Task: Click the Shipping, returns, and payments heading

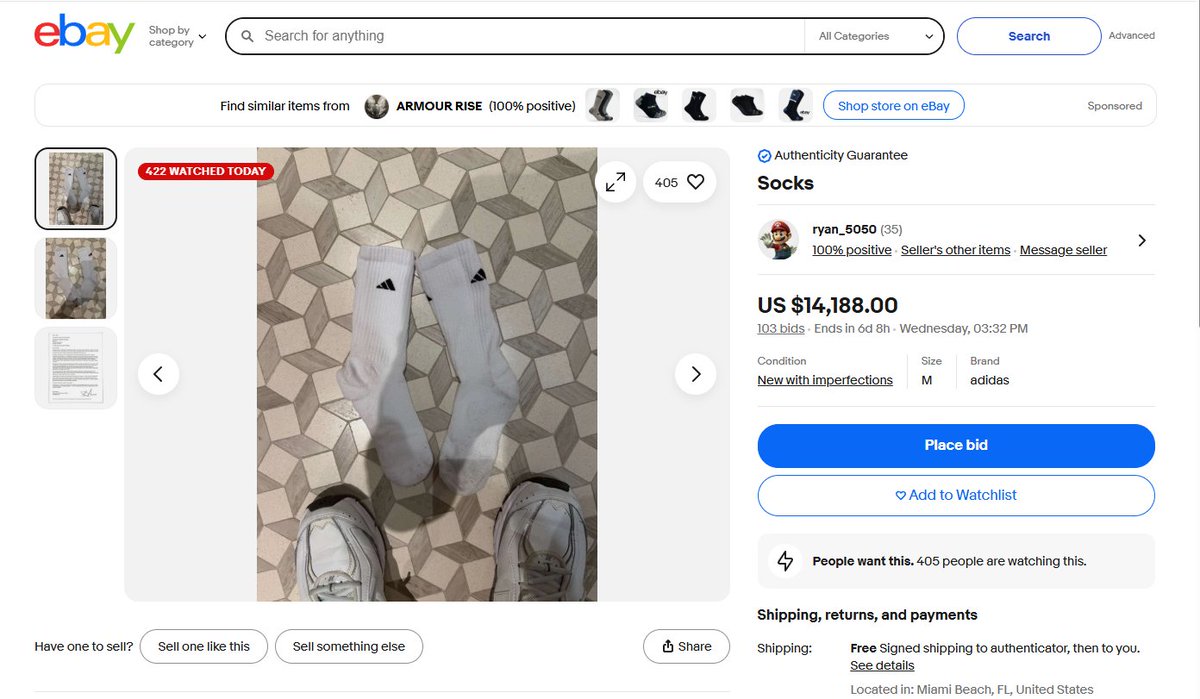Action: 867,615
